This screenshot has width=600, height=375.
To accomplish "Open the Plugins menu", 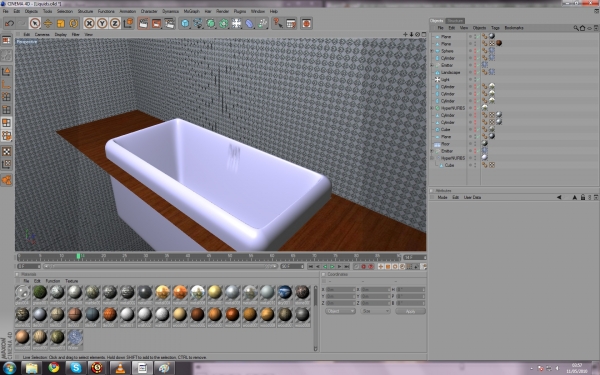I will point(240,11).
